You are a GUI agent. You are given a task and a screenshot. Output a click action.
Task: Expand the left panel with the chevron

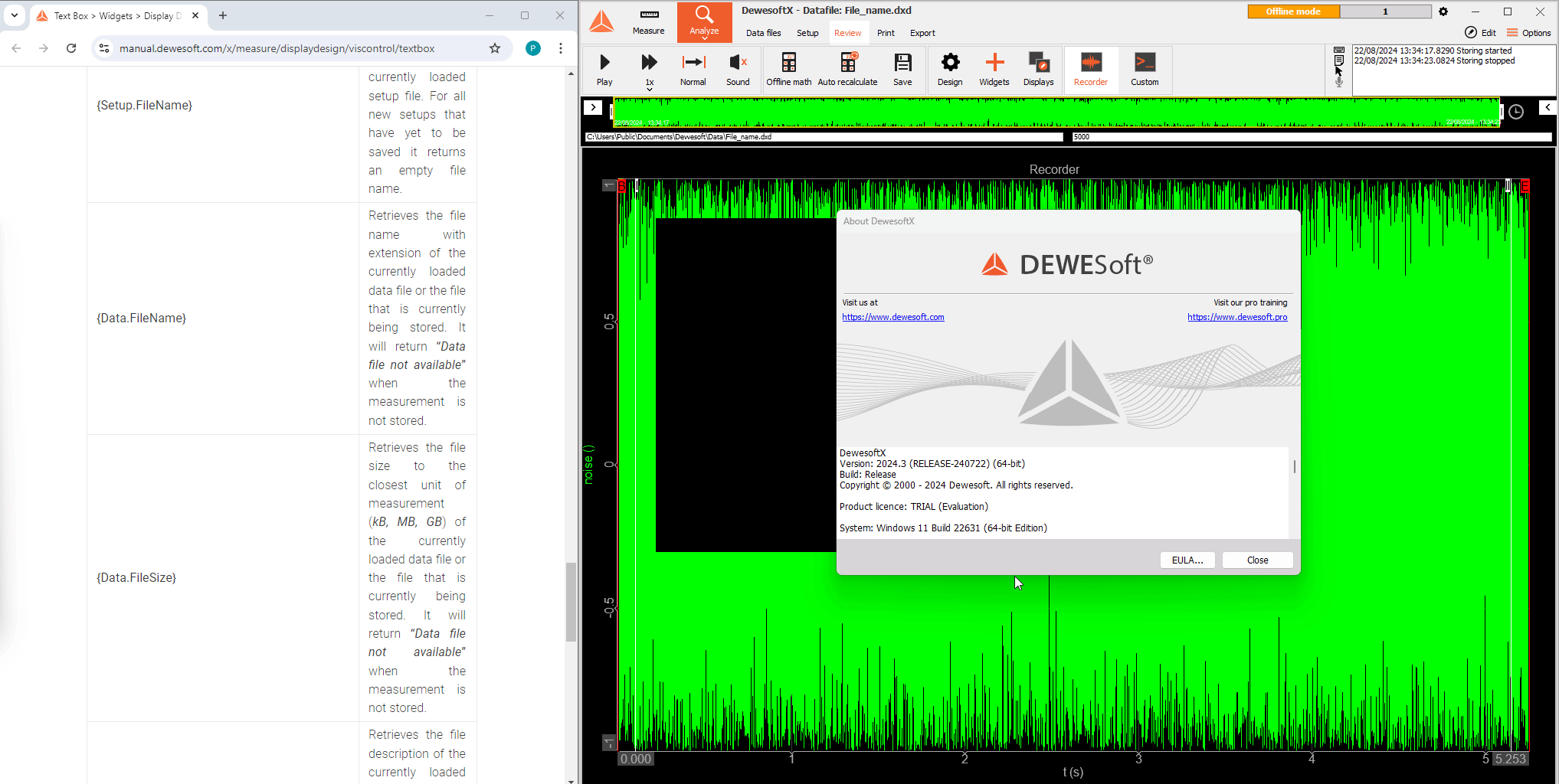click(x=593, y=107)
